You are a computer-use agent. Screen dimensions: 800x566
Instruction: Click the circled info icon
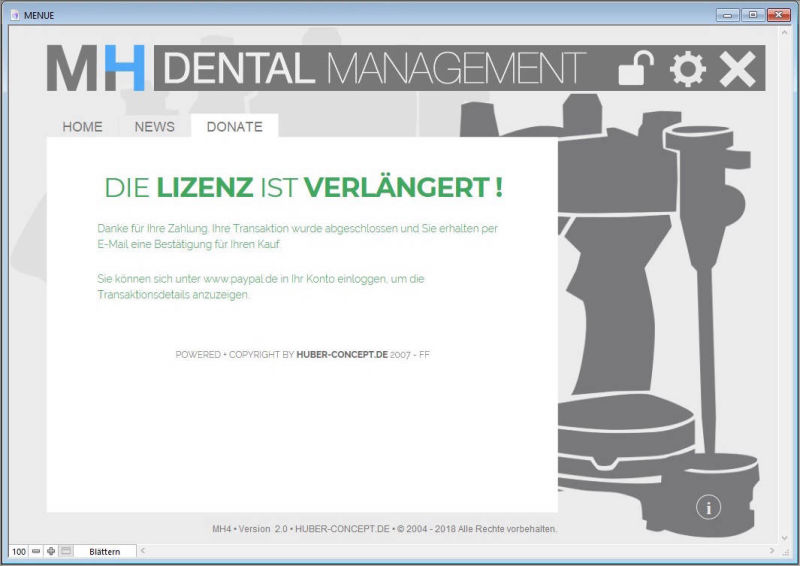point(708,508)
